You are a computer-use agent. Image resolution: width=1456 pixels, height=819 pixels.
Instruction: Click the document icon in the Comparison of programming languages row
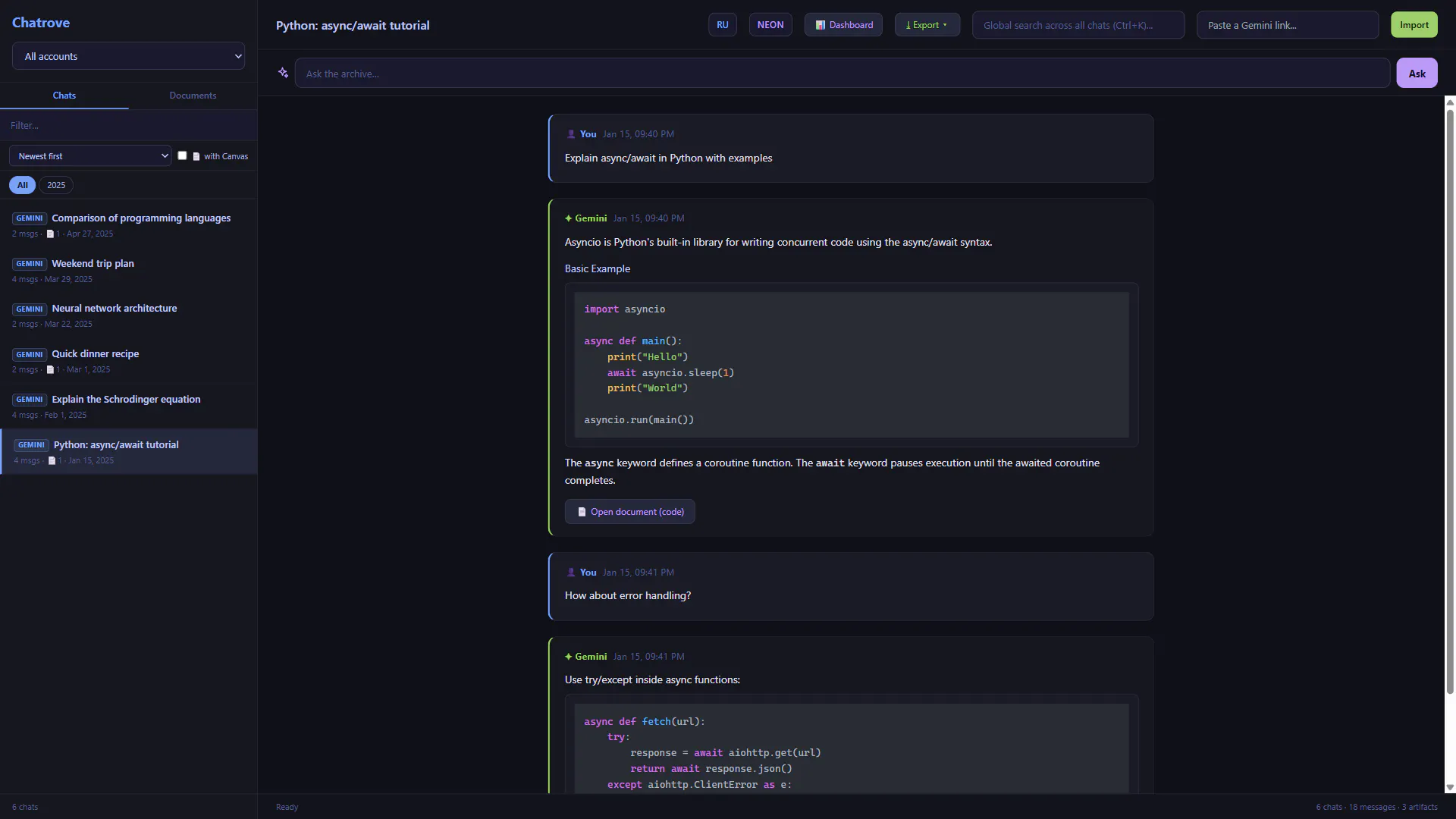50,234
